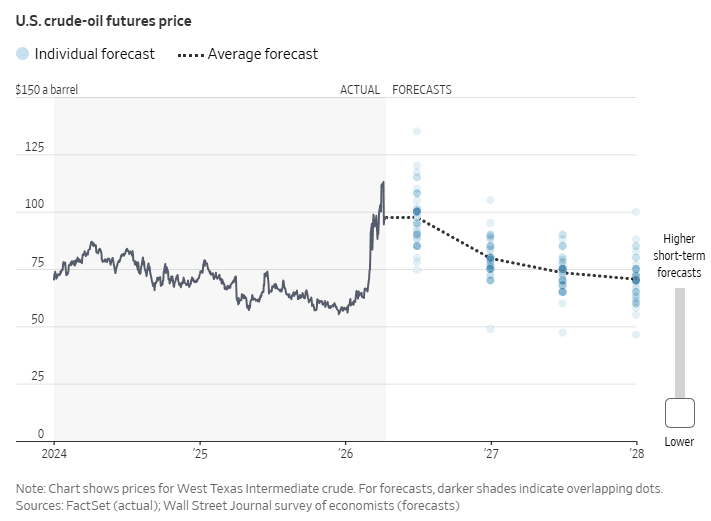Click the FORECASTS section label
711x521 pixels.
click(421, 90)
